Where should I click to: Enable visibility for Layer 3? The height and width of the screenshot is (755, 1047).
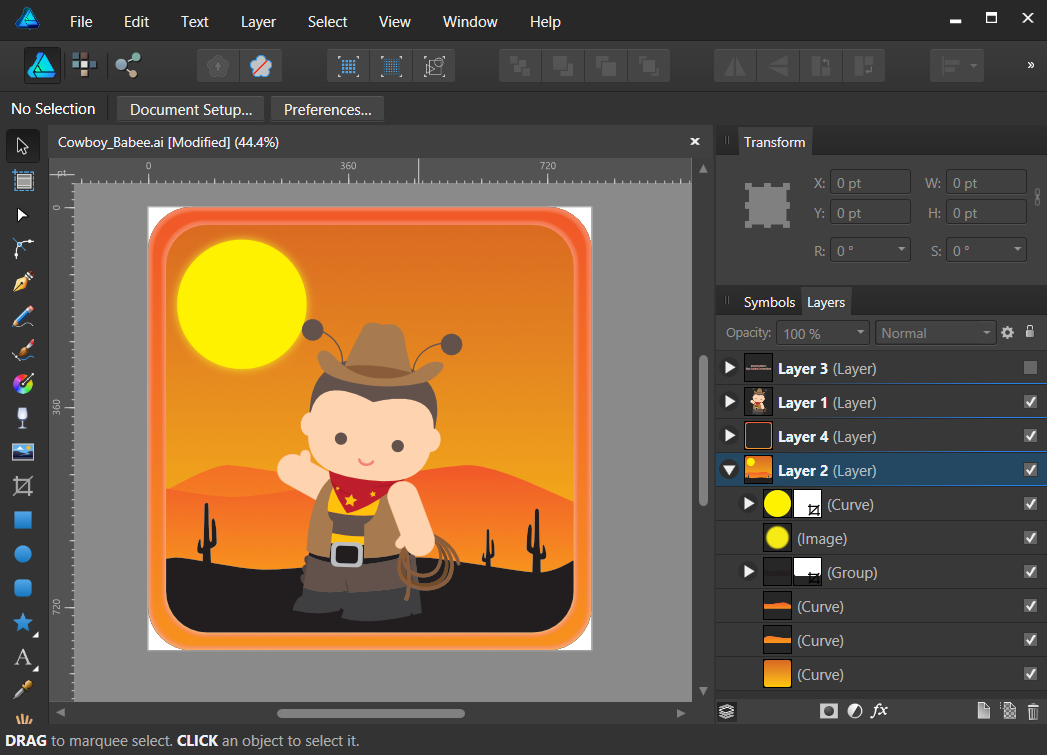click(x=1030, y=368)
